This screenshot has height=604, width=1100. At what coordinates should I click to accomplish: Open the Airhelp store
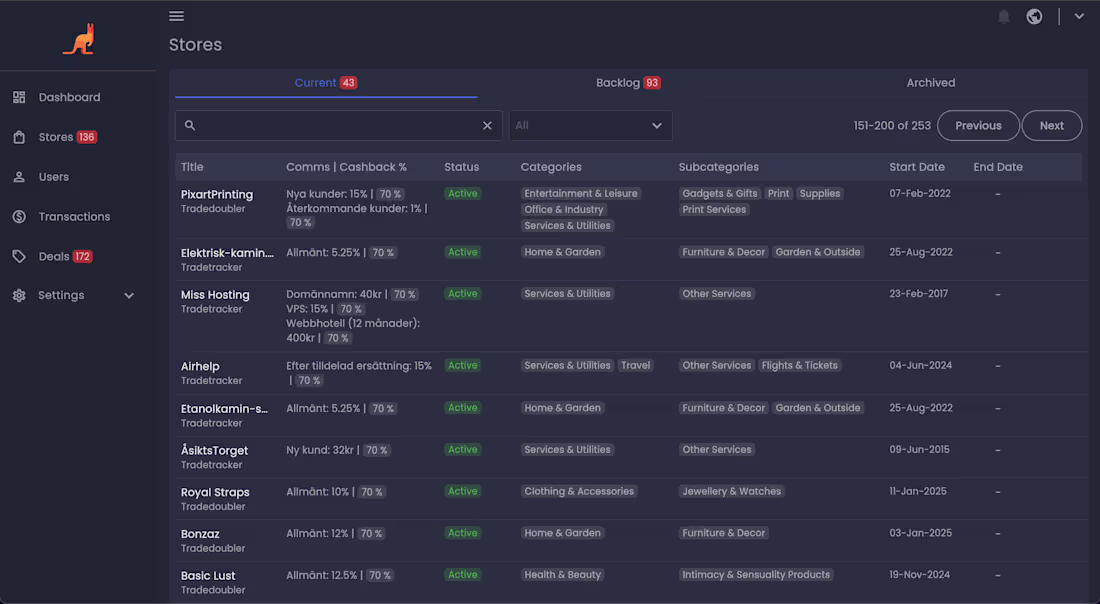point(200,366)
